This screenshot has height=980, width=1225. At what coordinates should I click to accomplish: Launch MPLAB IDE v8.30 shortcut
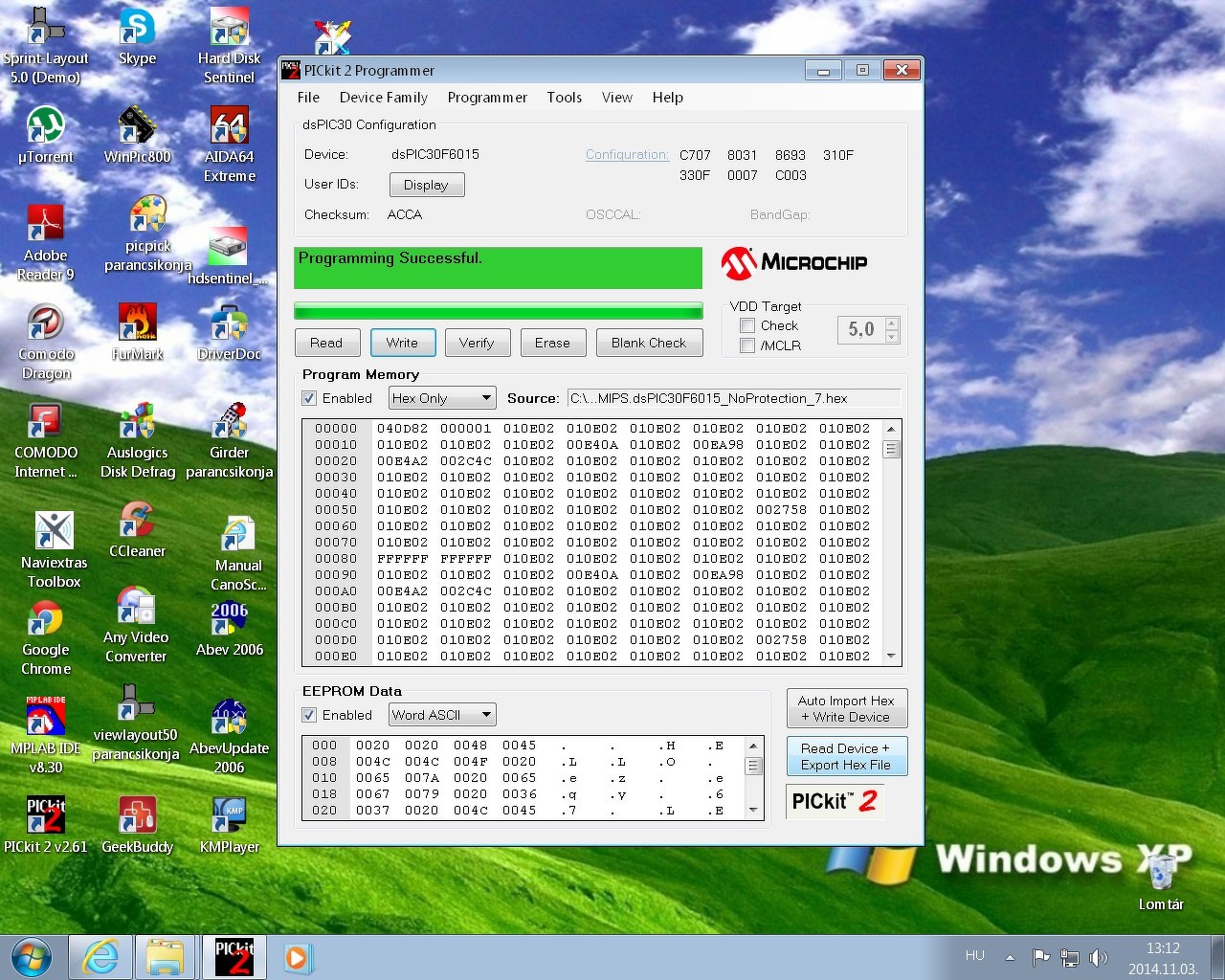[45, 735]
